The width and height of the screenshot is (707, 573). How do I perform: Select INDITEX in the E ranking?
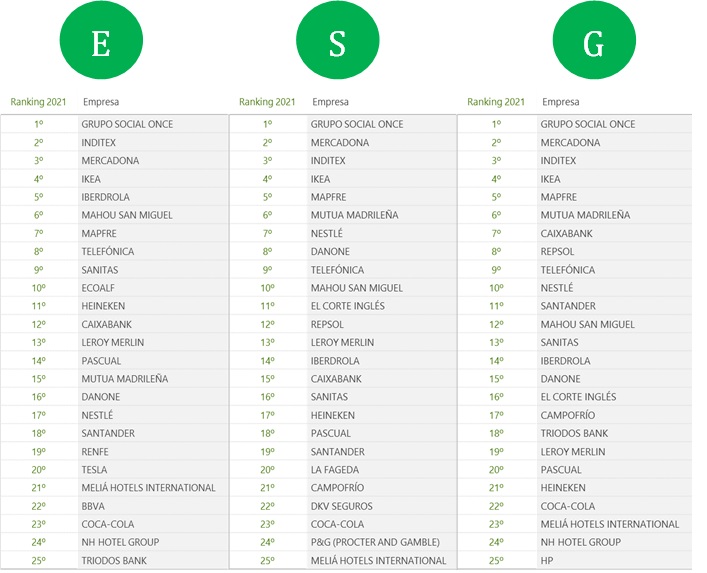[x=99, y=142]
